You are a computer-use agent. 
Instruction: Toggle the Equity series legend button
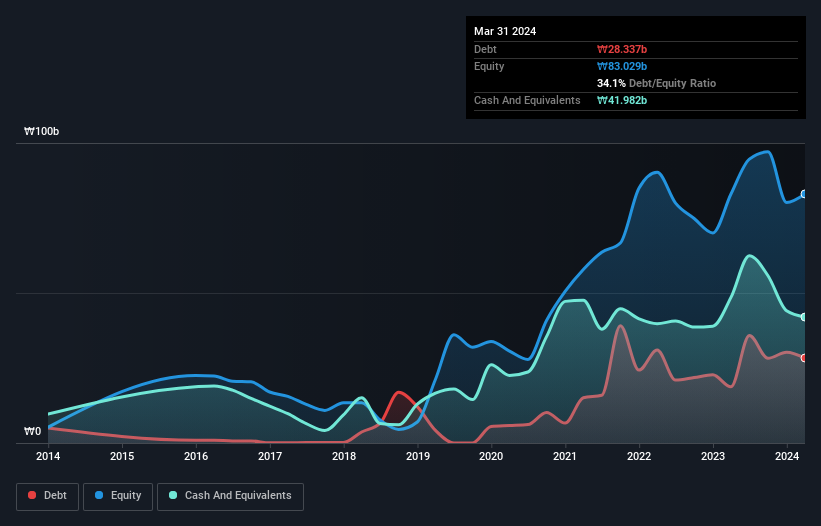pos(118,496)
